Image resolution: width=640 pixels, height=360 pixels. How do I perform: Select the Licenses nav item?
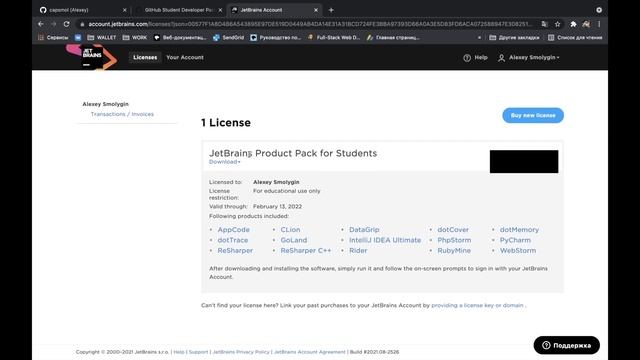pyautogui.click(x=145, y=58)
